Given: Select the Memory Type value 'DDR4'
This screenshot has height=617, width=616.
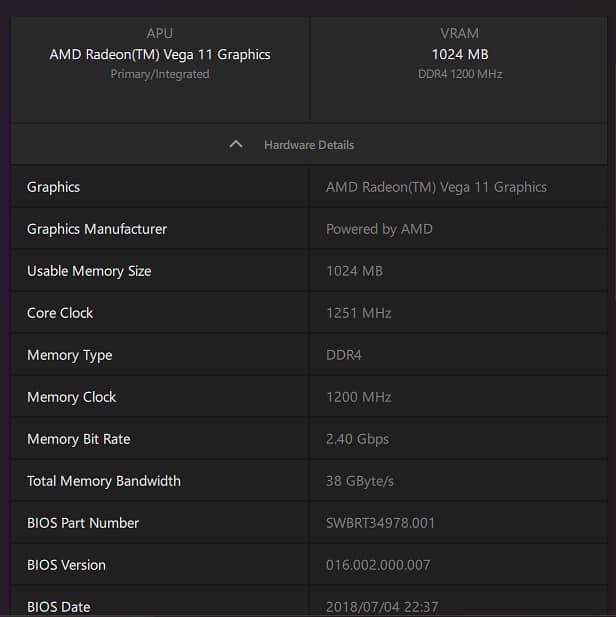Looking at the screenshot, I should coord(344,355).
